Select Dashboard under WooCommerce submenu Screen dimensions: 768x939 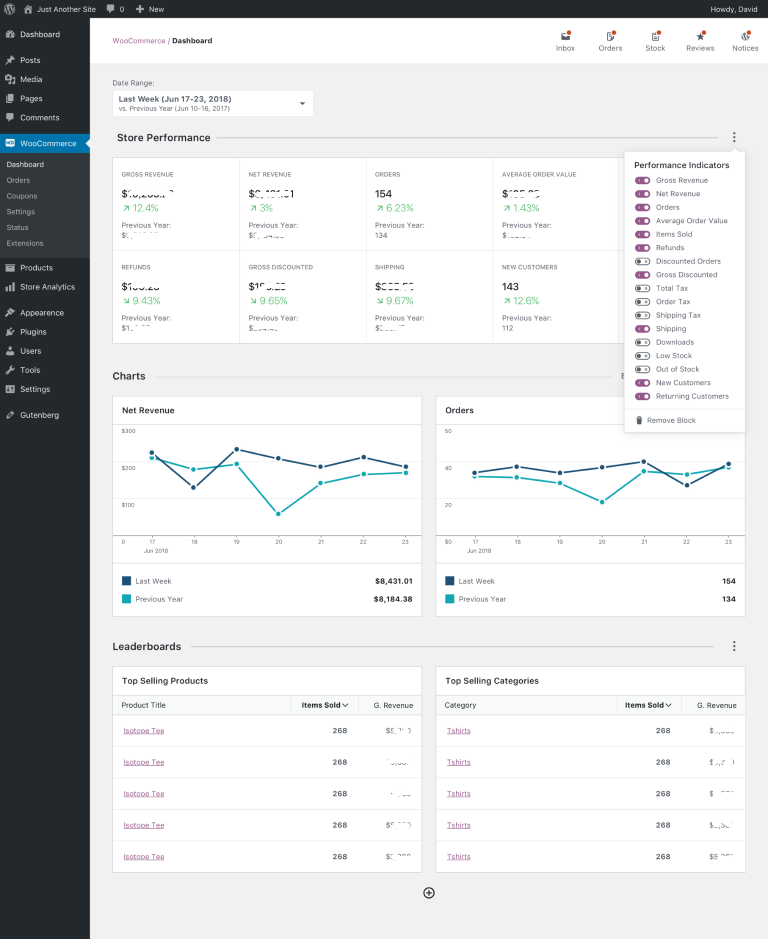tap(25, 164)
